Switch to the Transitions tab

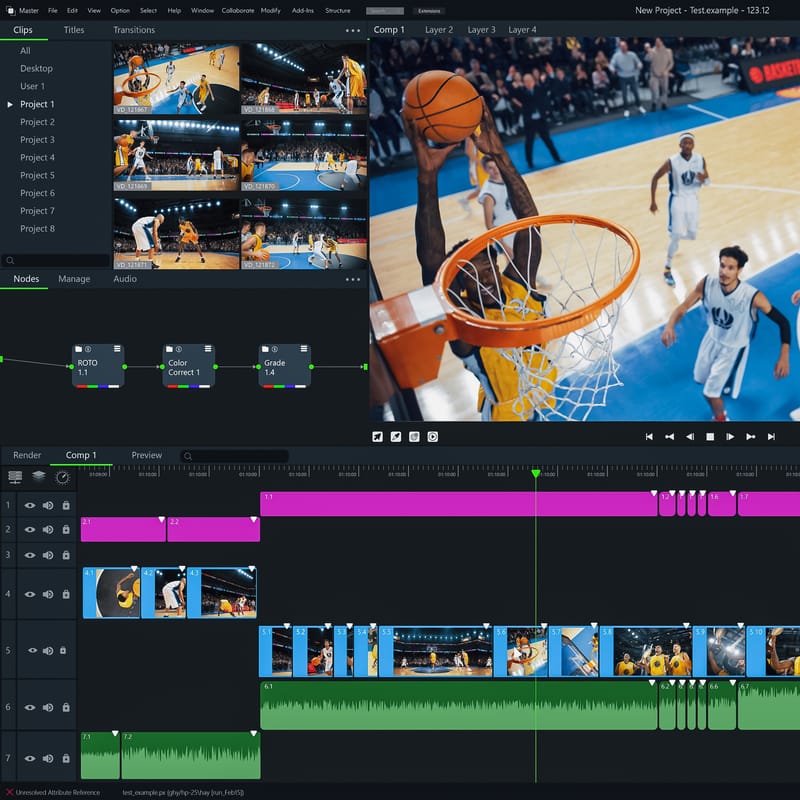133,30
